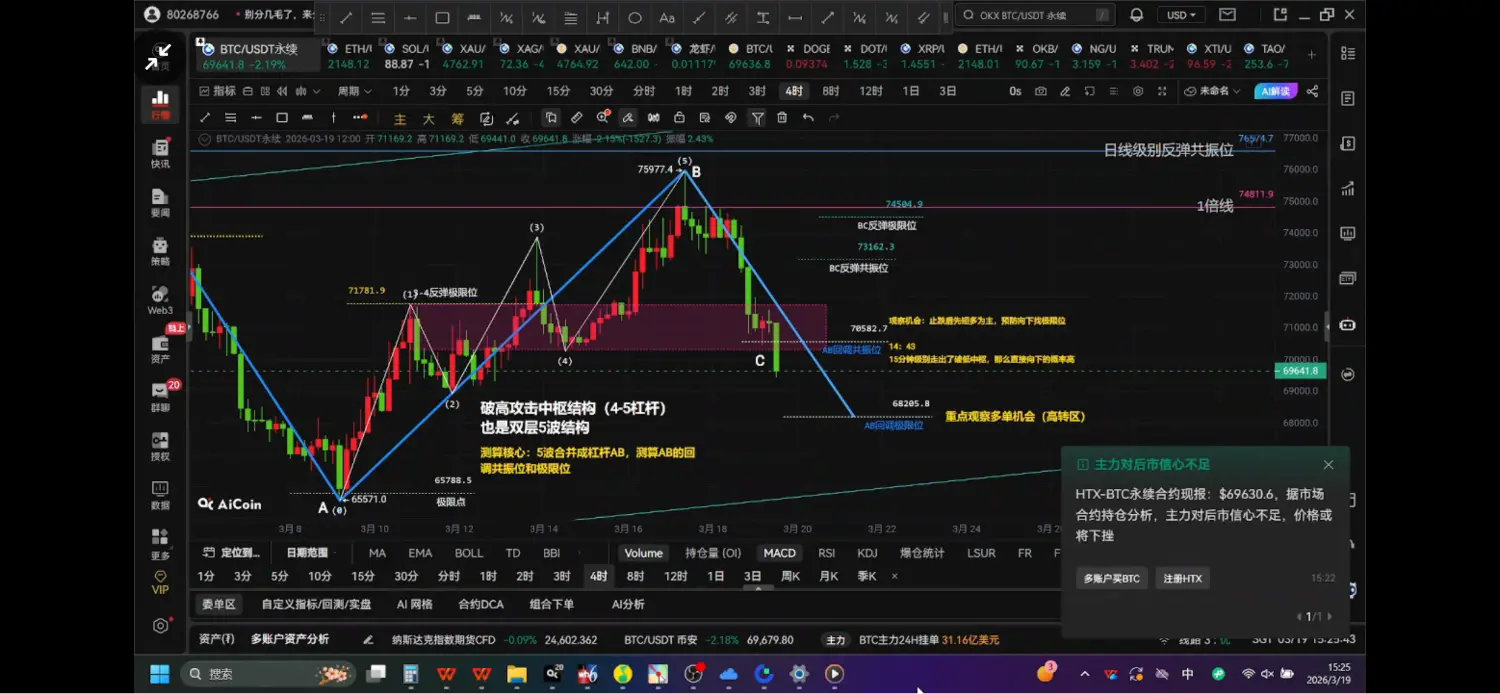The image size is (1500, 694).
Task: Select the rectangle shape in floating toolbar
Action: point(442,18)
